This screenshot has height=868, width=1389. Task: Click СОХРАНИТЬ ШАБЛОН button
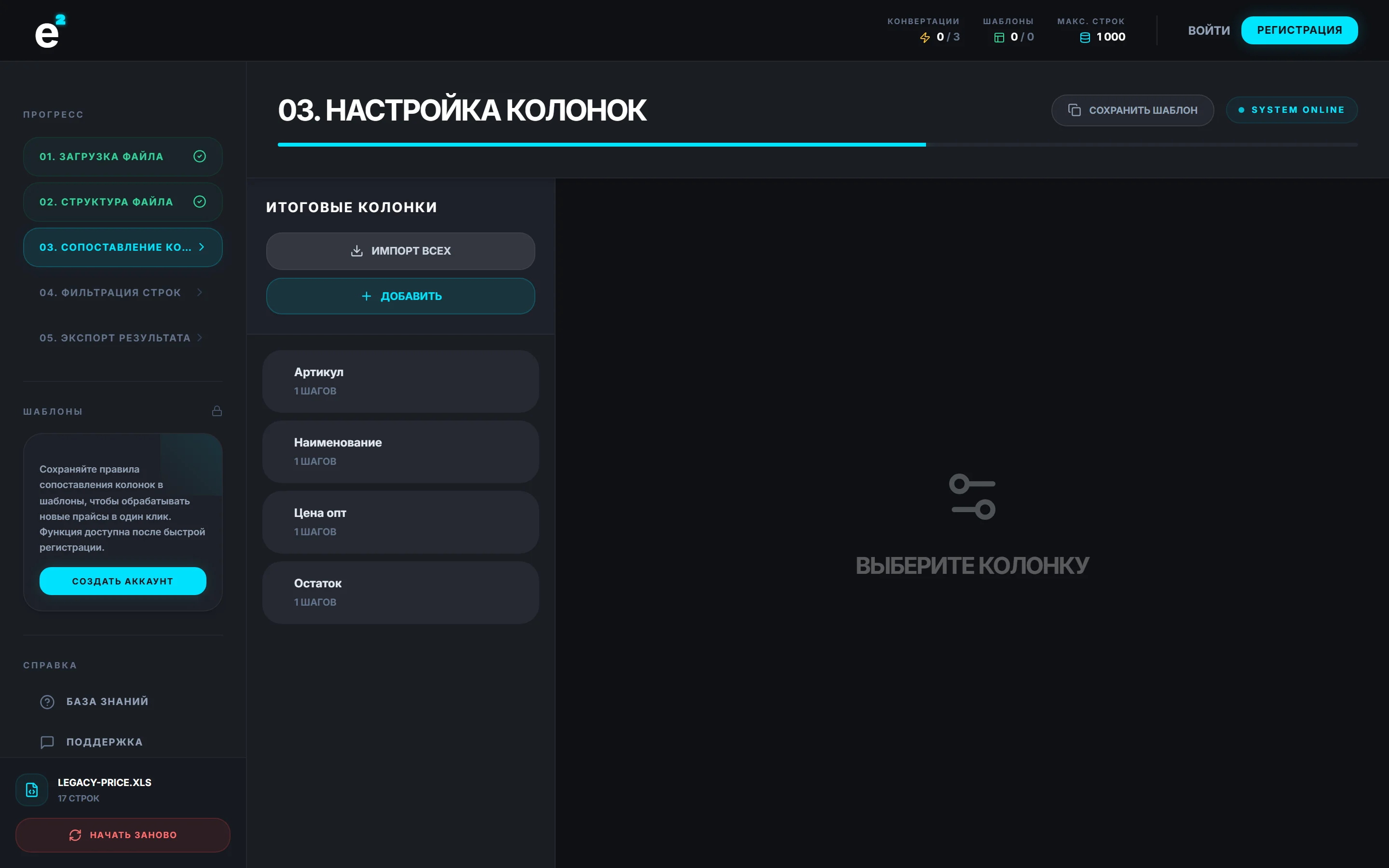[x=1132, y=110]
